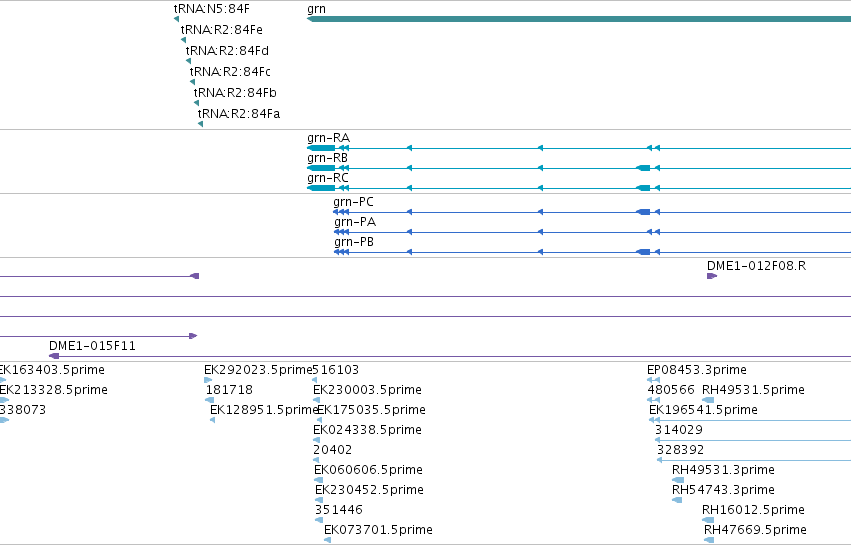Image resolution: width=851 pixels, height=545 pixels.
Task: Select the grn gene bar
Action: (x=579, y=19)
